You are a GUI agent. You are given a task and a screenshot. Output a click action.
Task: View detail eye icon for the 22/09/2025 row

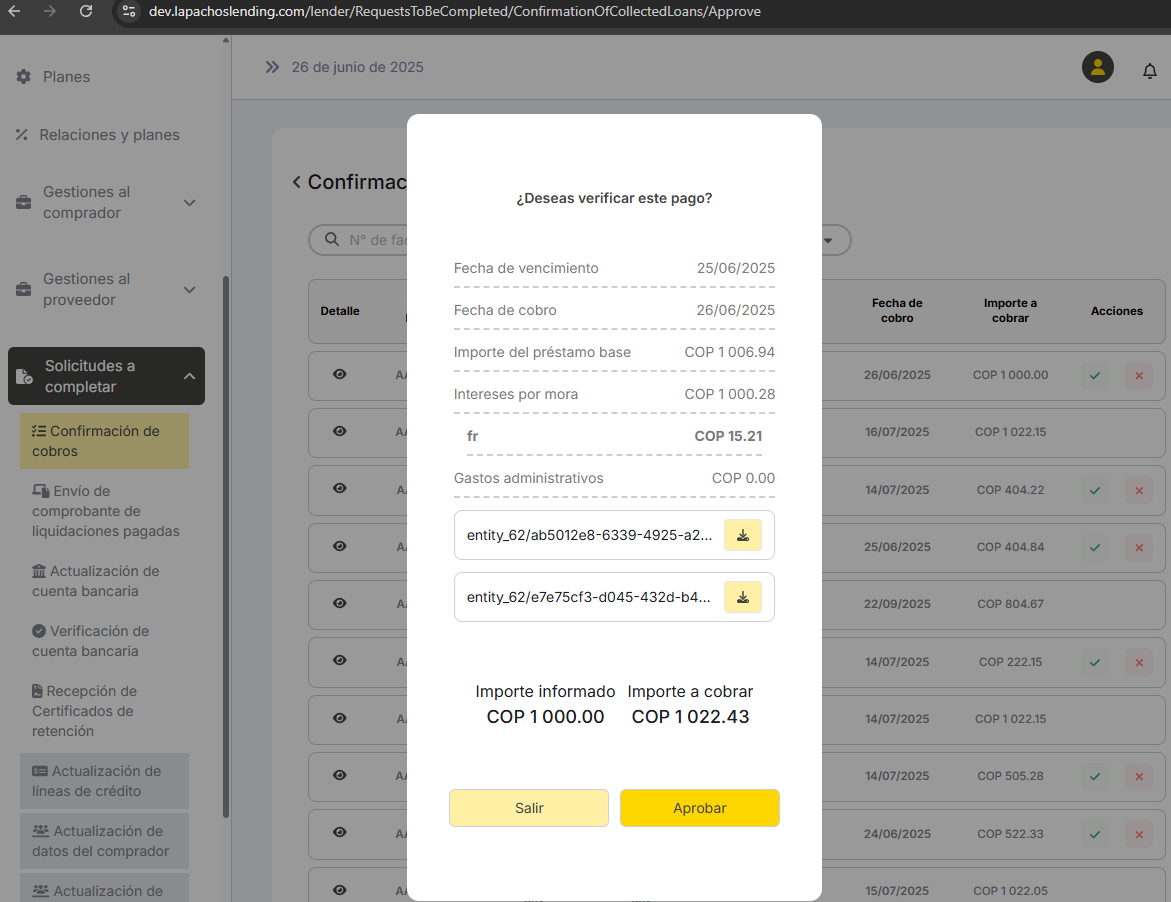(x=339, y=603)
